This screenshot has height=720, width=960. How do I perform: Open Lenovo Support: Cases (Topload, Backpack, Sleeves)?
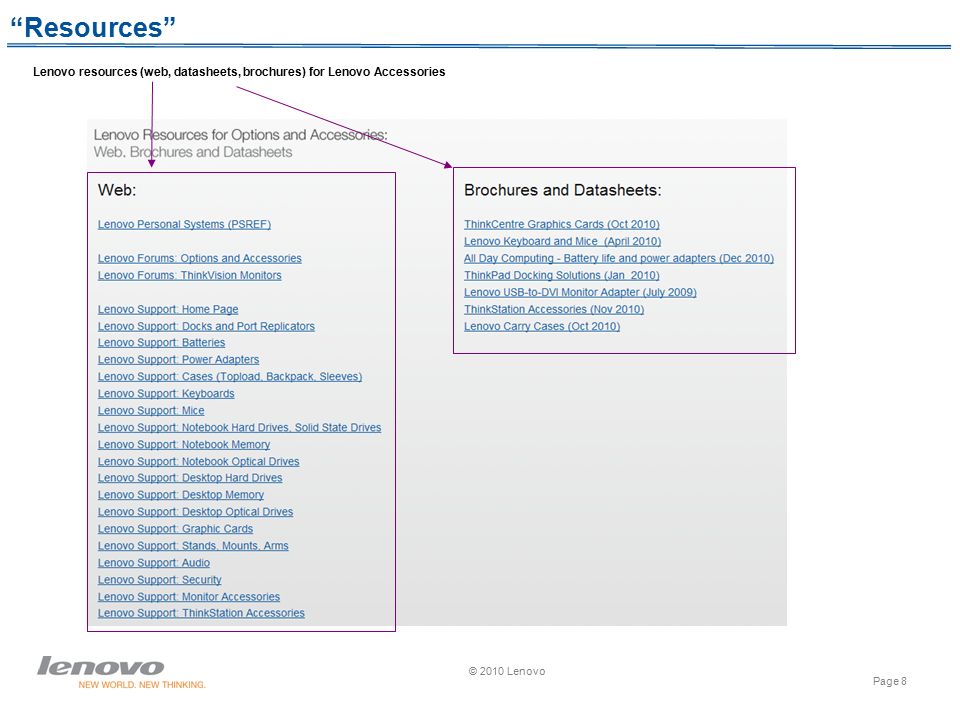pos(230,377)
